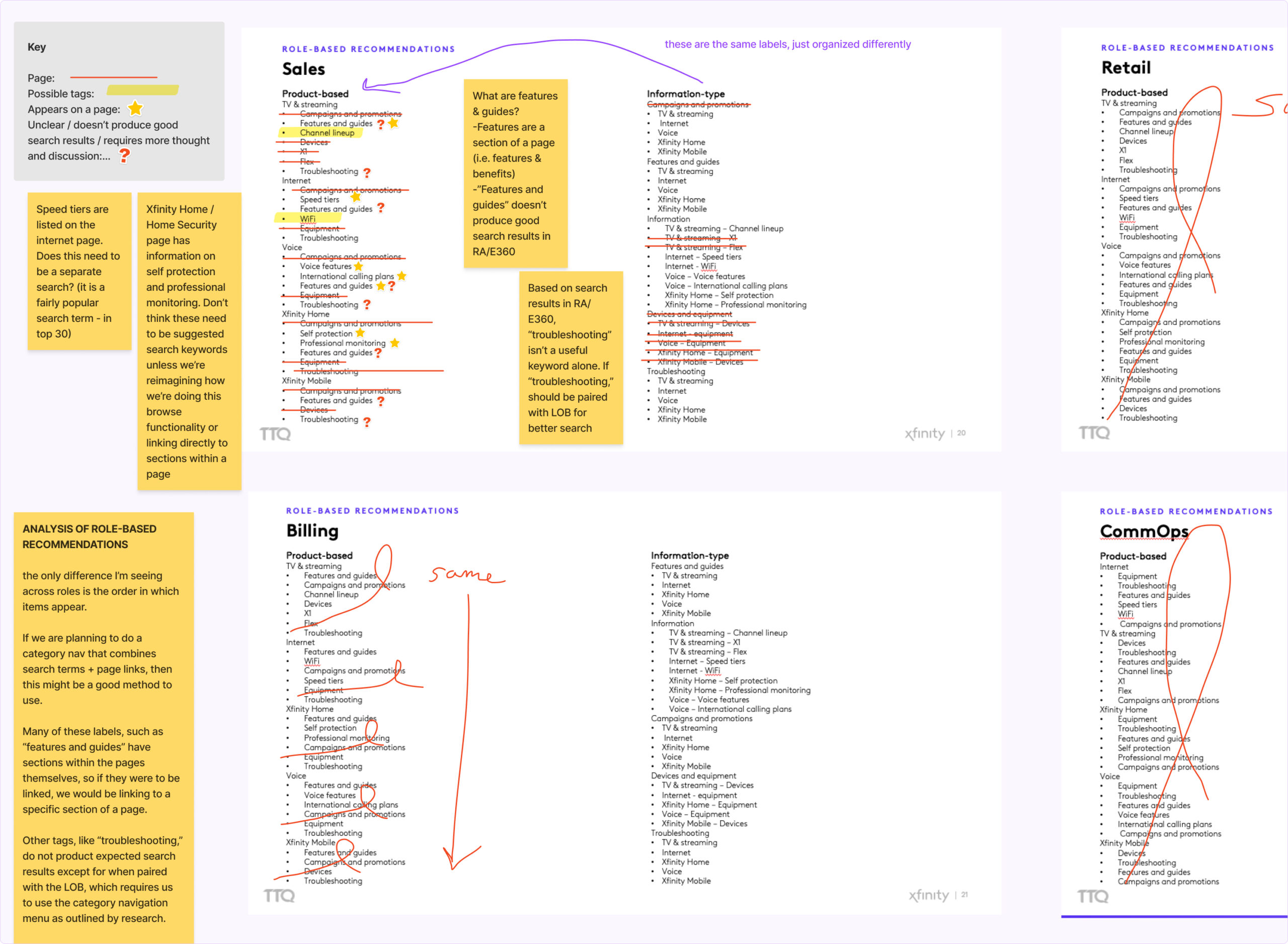Click the 'Retail' slide heading

(1125, 67)
